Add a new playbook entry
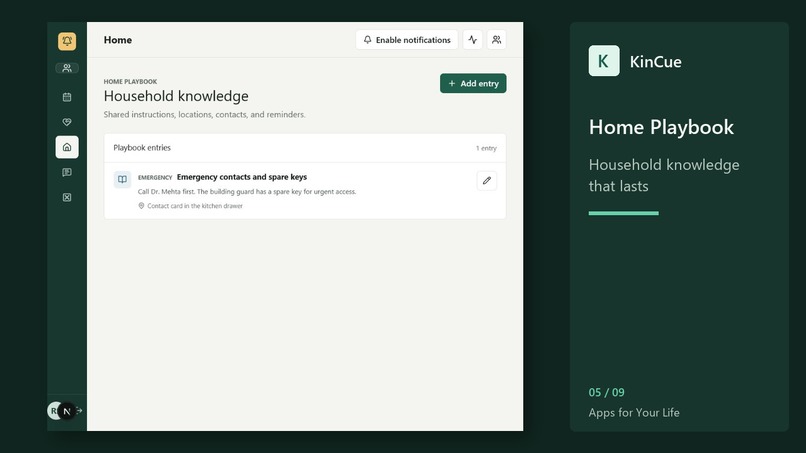This screenshot has width=806, height=453. click(x=473, y=83)
